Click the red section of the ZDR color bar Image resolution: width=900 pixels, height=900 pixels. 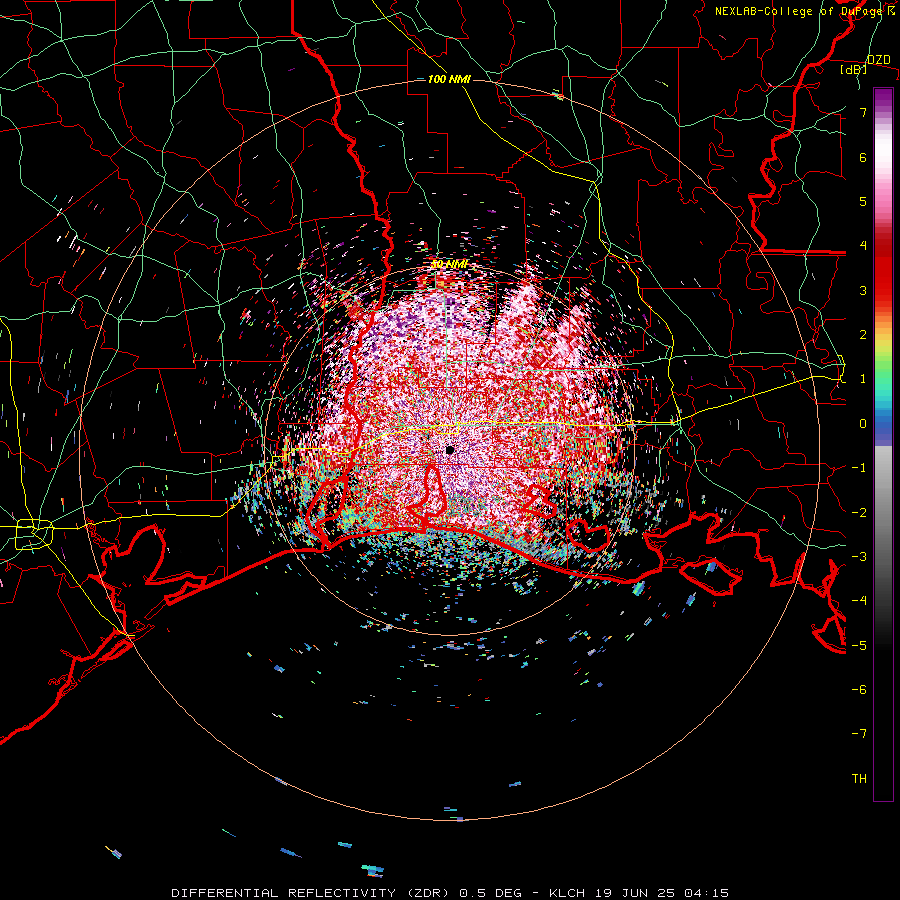click(883, 270)
